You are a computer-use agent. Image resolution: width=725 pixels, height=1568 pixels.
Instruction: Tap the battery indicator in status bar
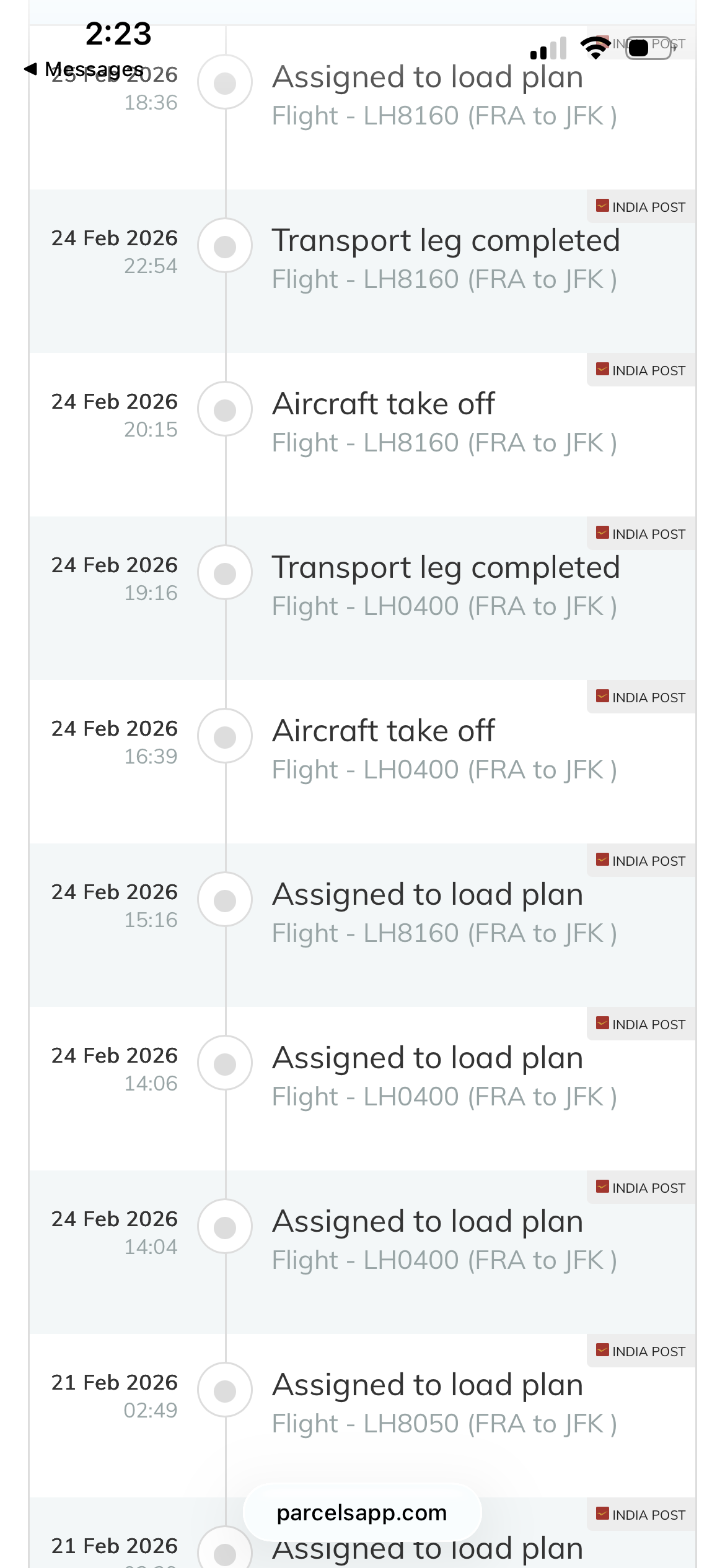pyautogui.click(x=648, y=48)
